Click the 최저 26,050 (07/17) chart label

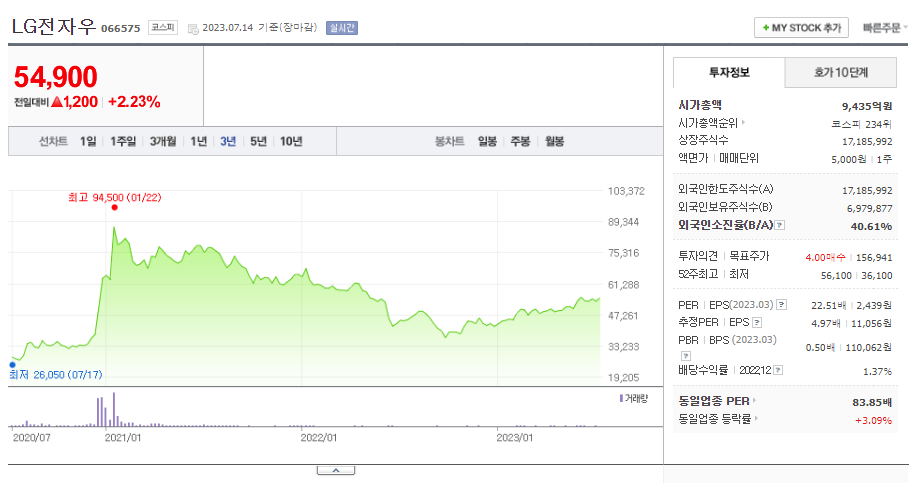click(56, 375)
